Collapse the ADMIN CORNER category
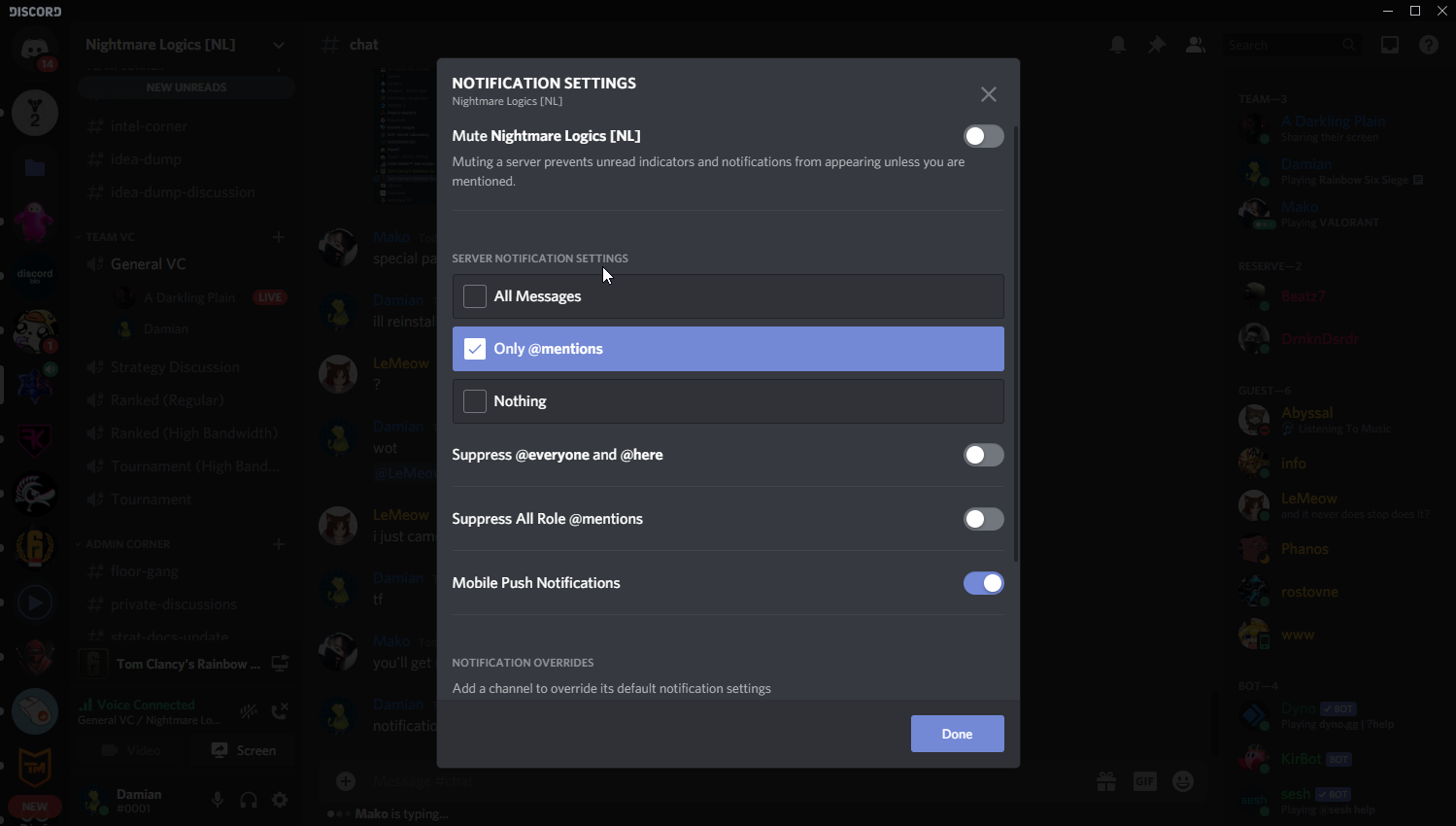This screenshot has width=1456, height=826. click(x=126, y=544)
